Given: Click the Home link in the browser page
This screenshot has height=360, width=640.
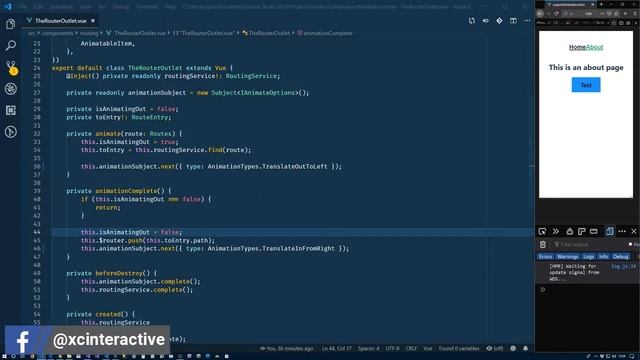Looking at the screenshot, I should click(x=577, y=47).
